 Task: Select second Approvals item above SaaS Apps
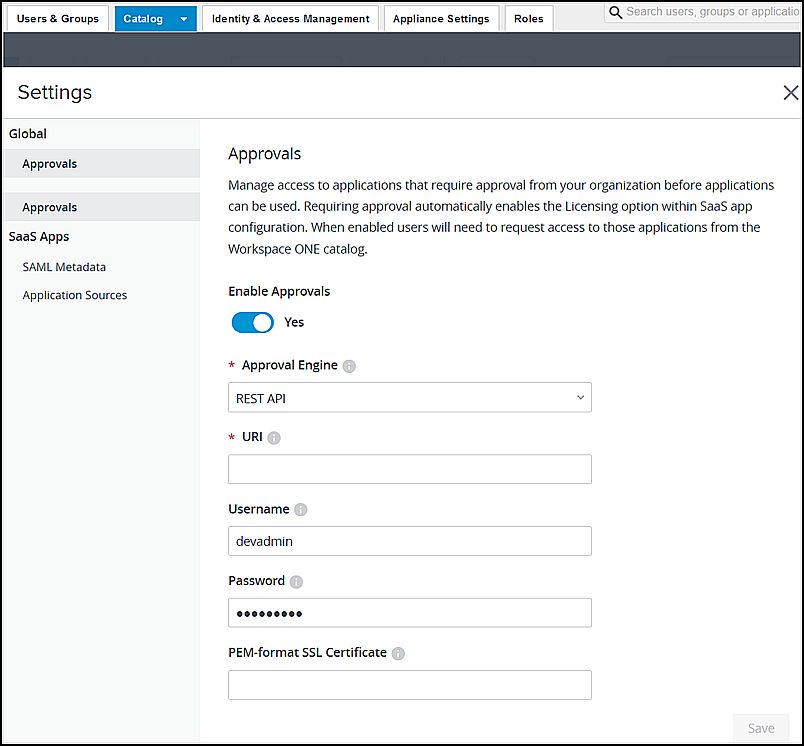pos(102,207)
